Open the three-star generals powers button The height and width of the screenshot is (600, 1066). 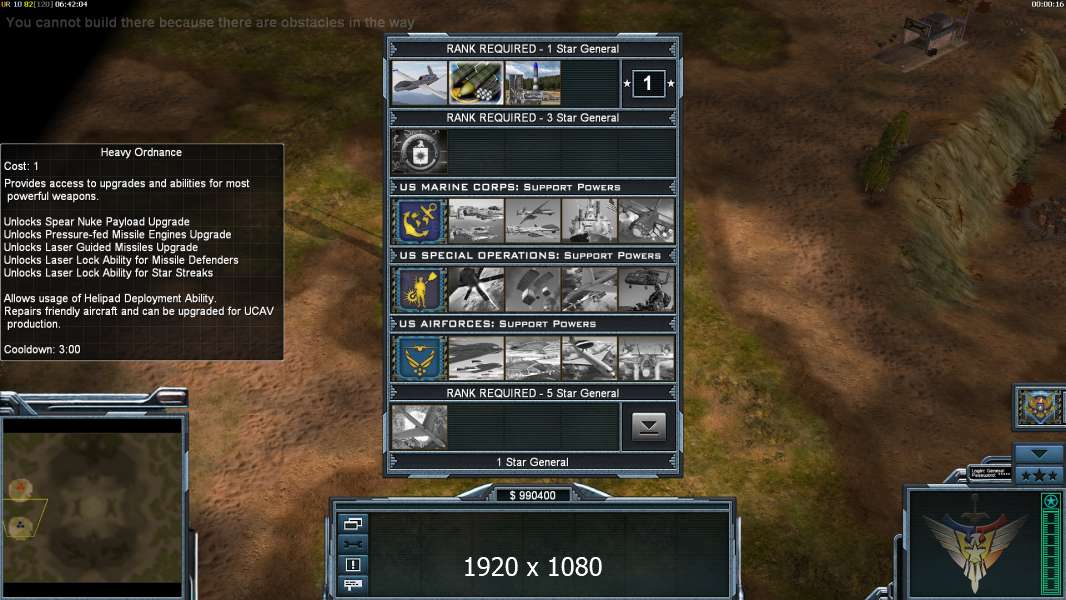[1039, 475]
